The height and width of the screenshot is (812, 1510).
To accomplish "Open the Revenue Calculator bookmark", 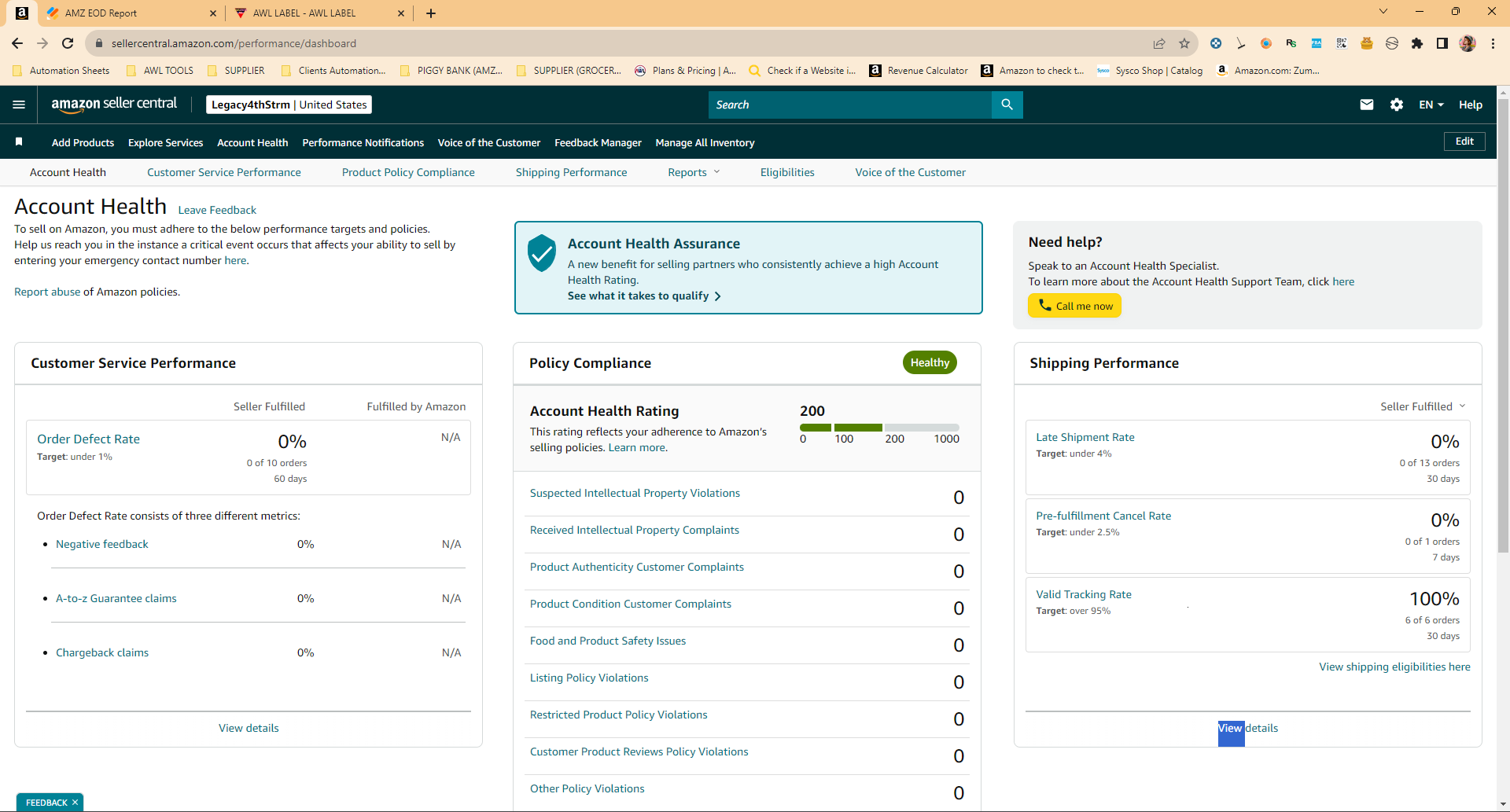I will 919,71.
